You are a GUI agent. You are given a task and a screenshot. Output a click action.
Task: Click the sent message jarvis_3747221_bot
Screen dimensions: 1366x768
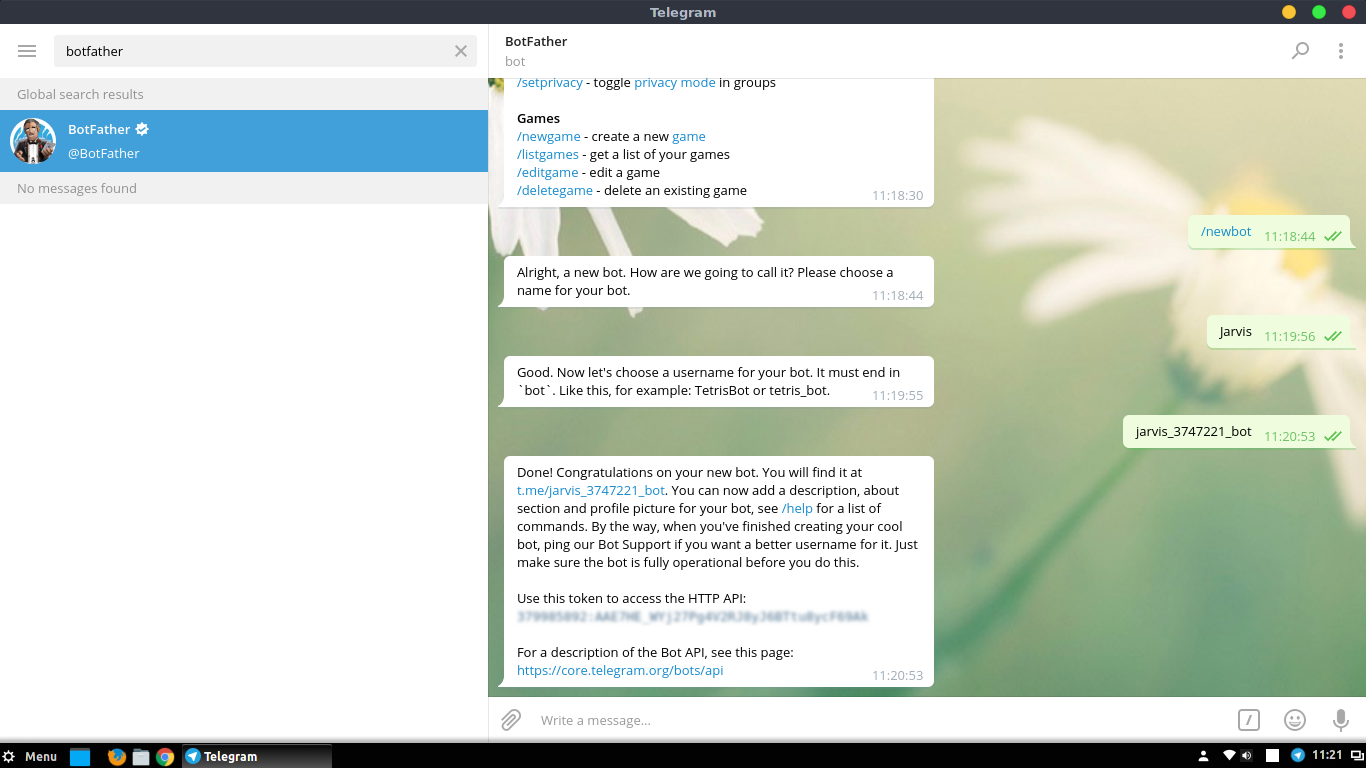[x=1236, y=432]
